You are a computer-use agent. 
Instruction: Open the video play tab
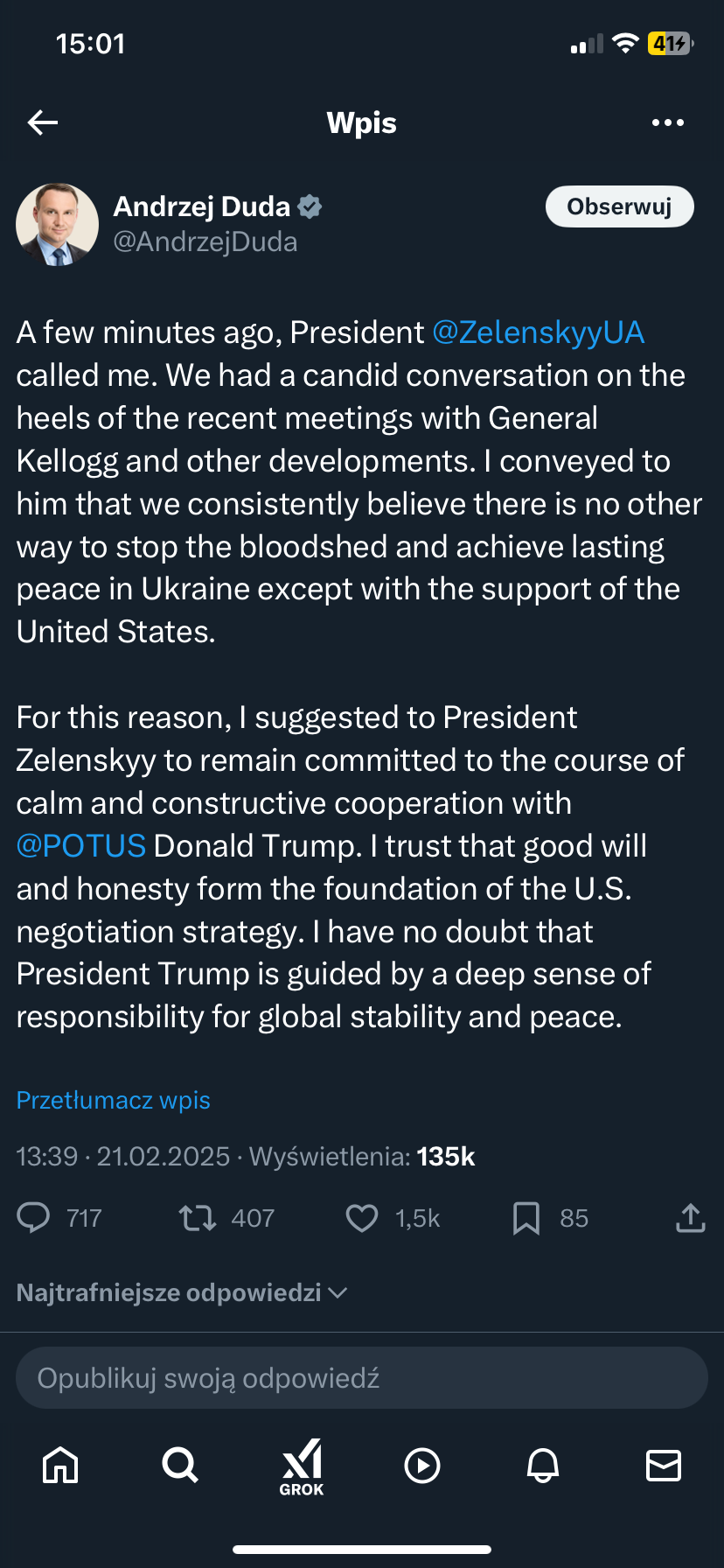click(422, 1465)
